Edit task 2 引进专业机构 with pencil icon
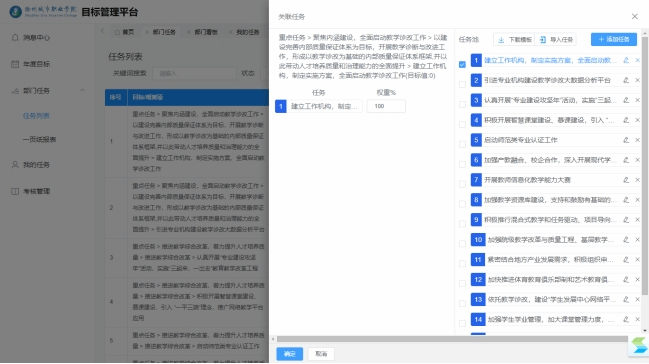Viewport: 649px width, 364px height. (626, 80)
